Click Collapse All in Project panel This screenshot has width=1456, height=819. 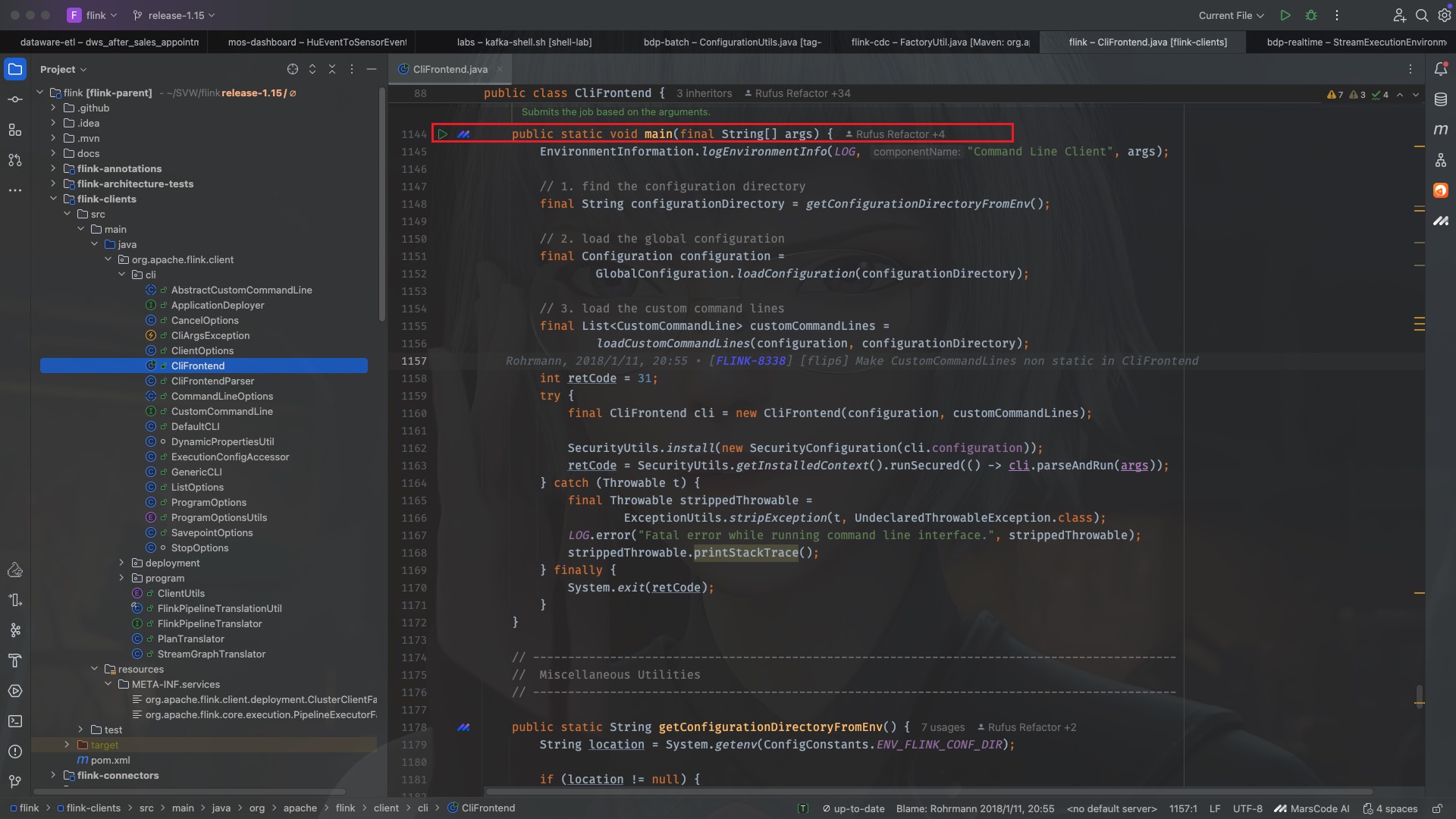click(332, 69)
